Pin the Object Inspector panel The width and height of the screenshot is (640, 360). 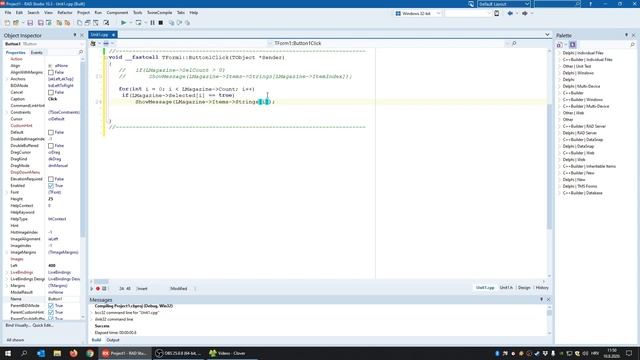tap(75, 35)
